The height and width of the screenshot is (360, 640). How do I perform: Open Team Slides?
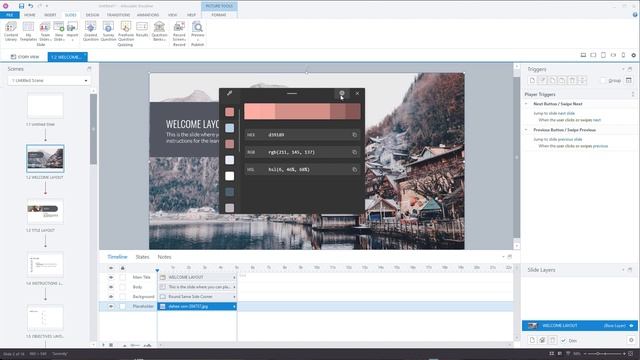point(45,31)
